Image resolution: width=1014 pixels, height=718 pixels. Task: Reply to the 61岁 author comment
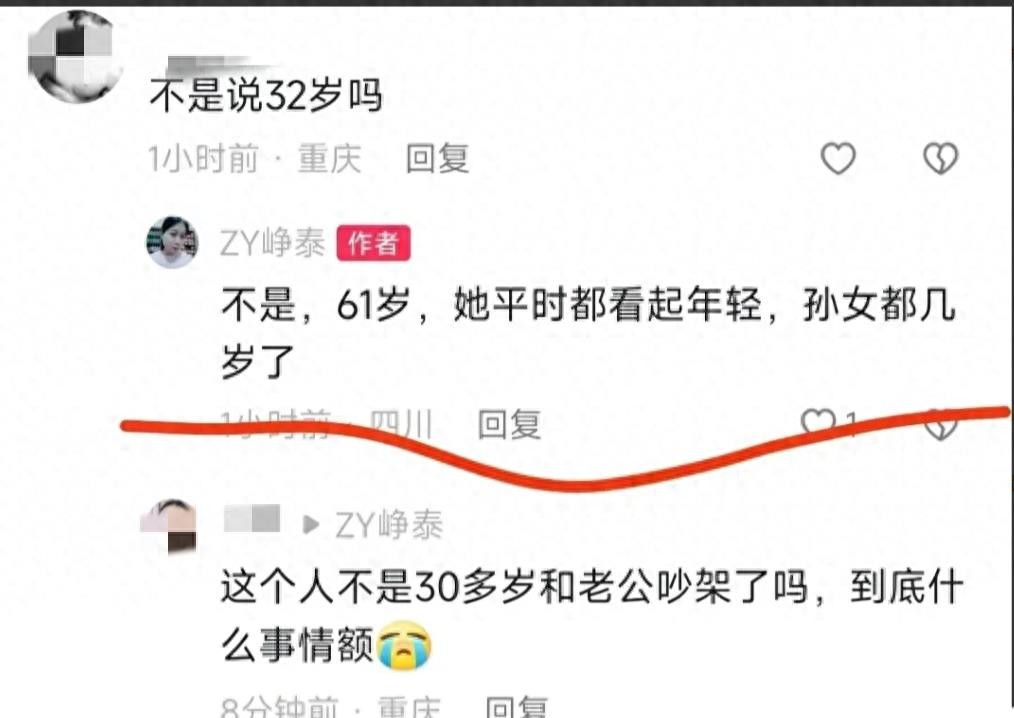tap(509, 425)
